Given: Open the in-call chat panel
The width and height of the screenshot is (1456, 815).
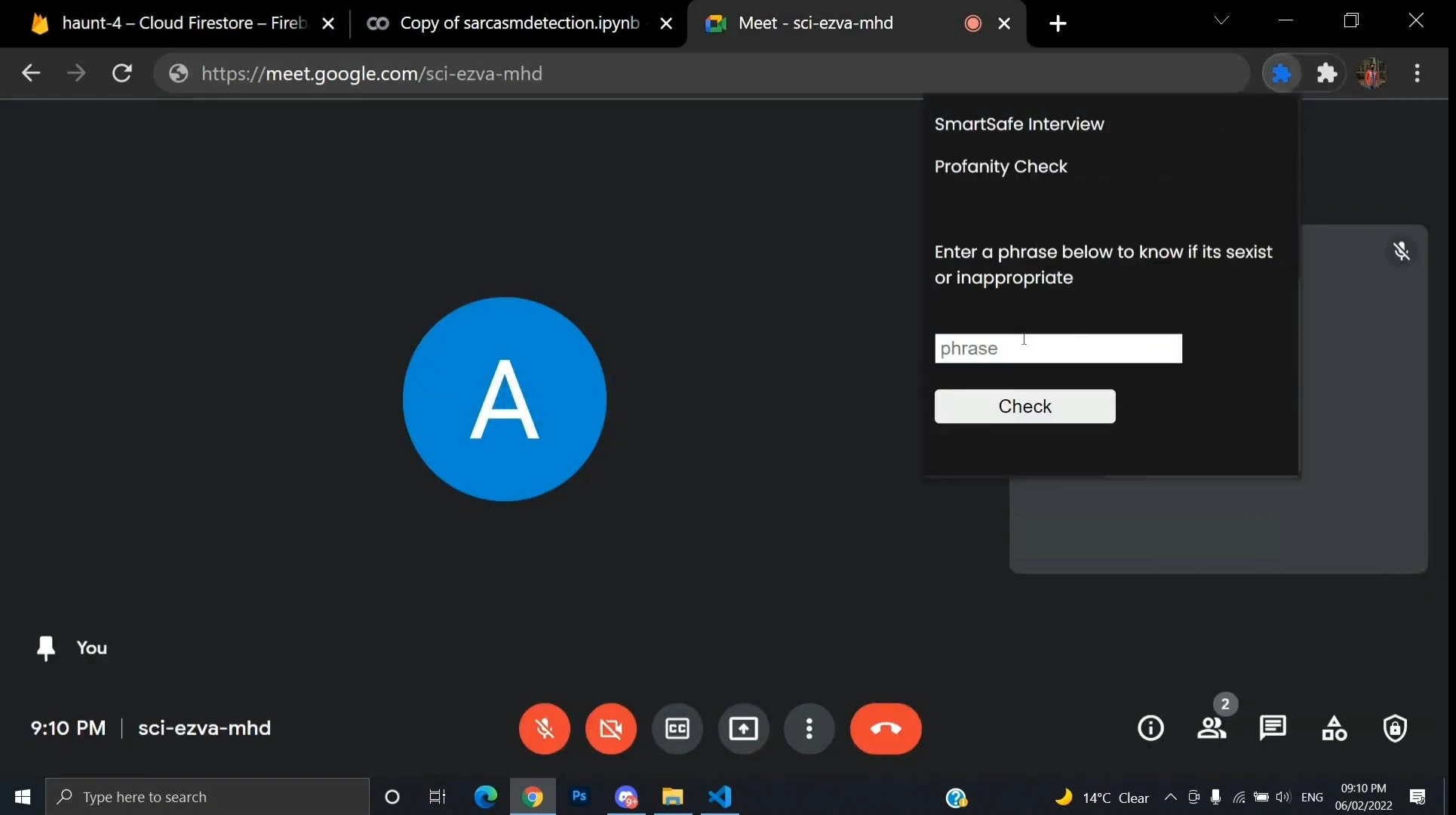Looking at the screenshot, I should click(1273, 728).
